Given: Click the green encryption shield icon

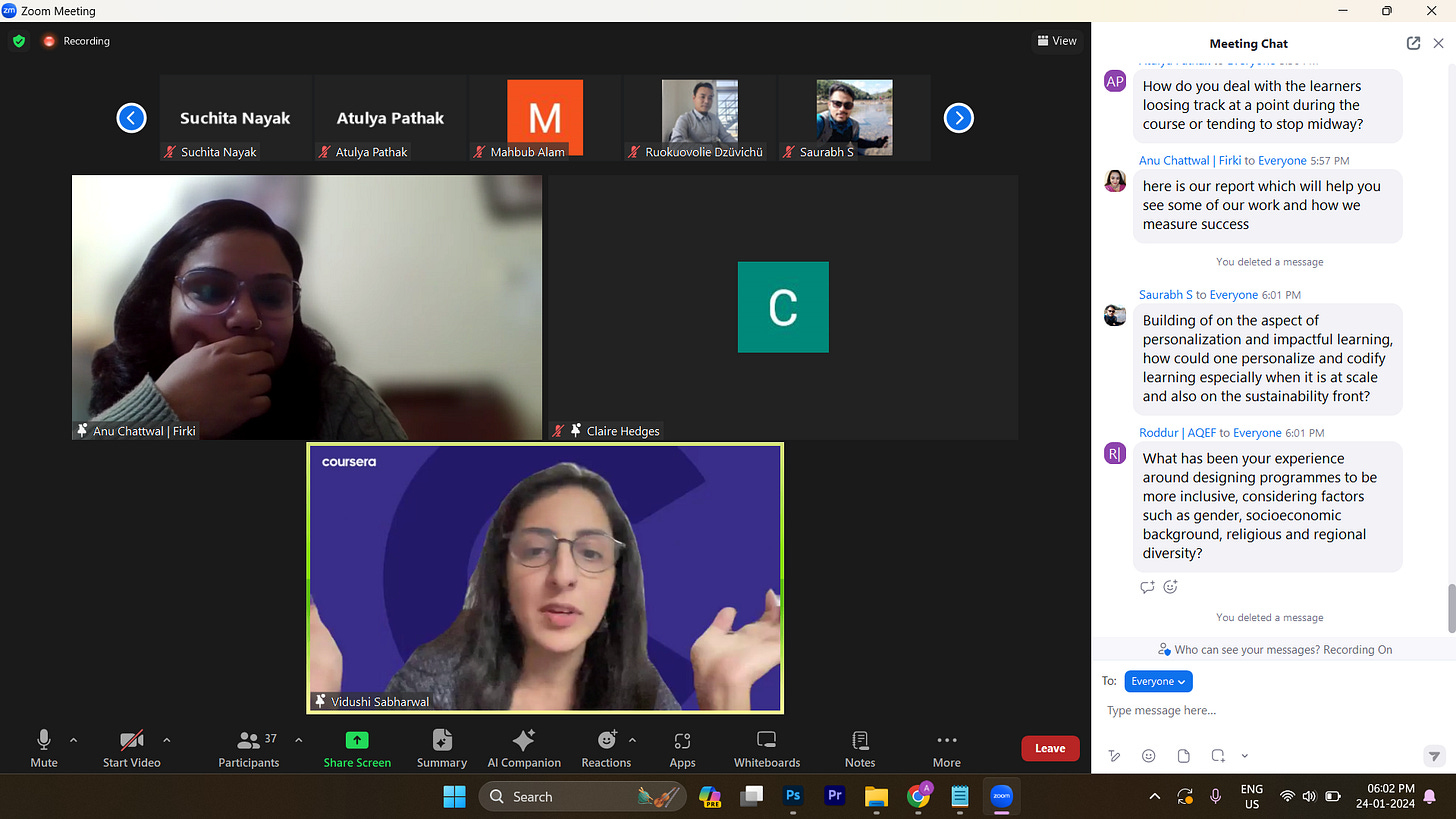Looking at the screenshot, I should (19, 41).
